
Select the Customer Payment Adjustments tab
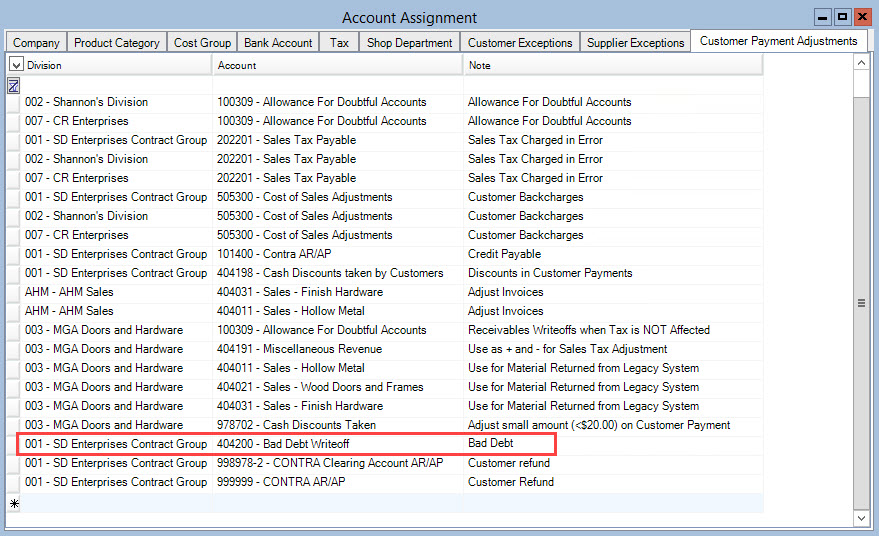click(x=779, y=41)
